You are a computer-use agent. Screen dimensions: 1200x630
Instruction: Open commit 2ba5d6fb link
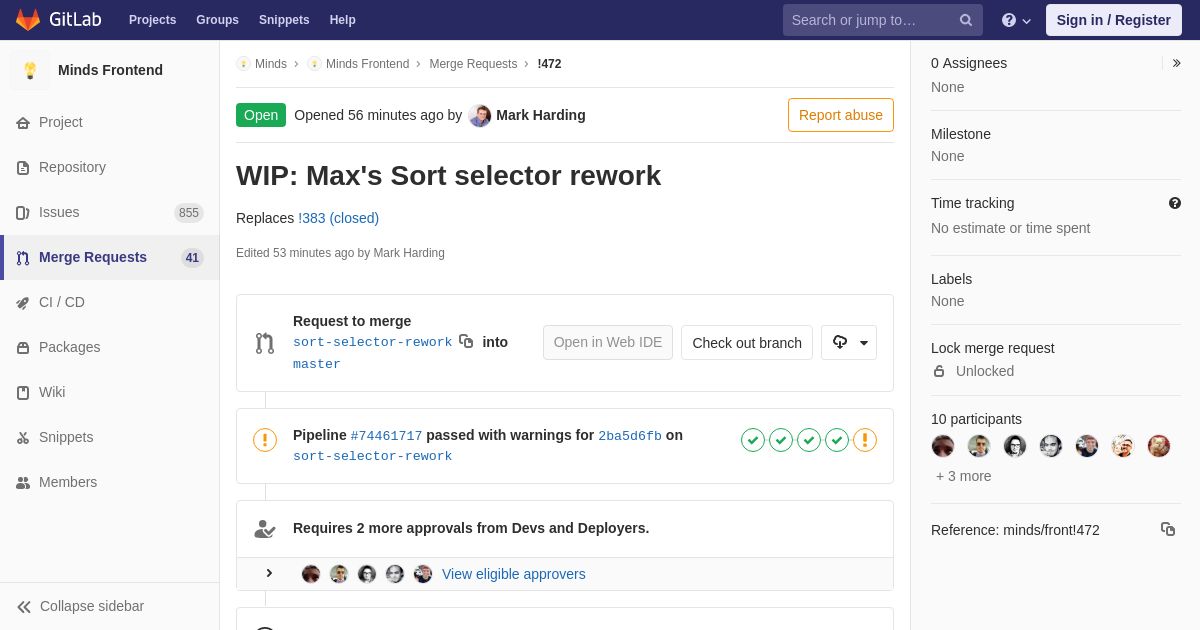(630, 436)
